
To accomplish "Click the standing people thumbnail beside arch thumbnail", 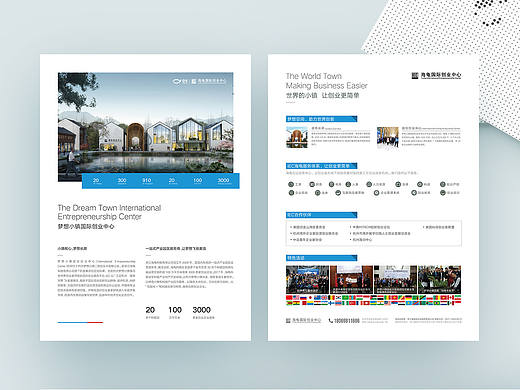I will (388, 137).
